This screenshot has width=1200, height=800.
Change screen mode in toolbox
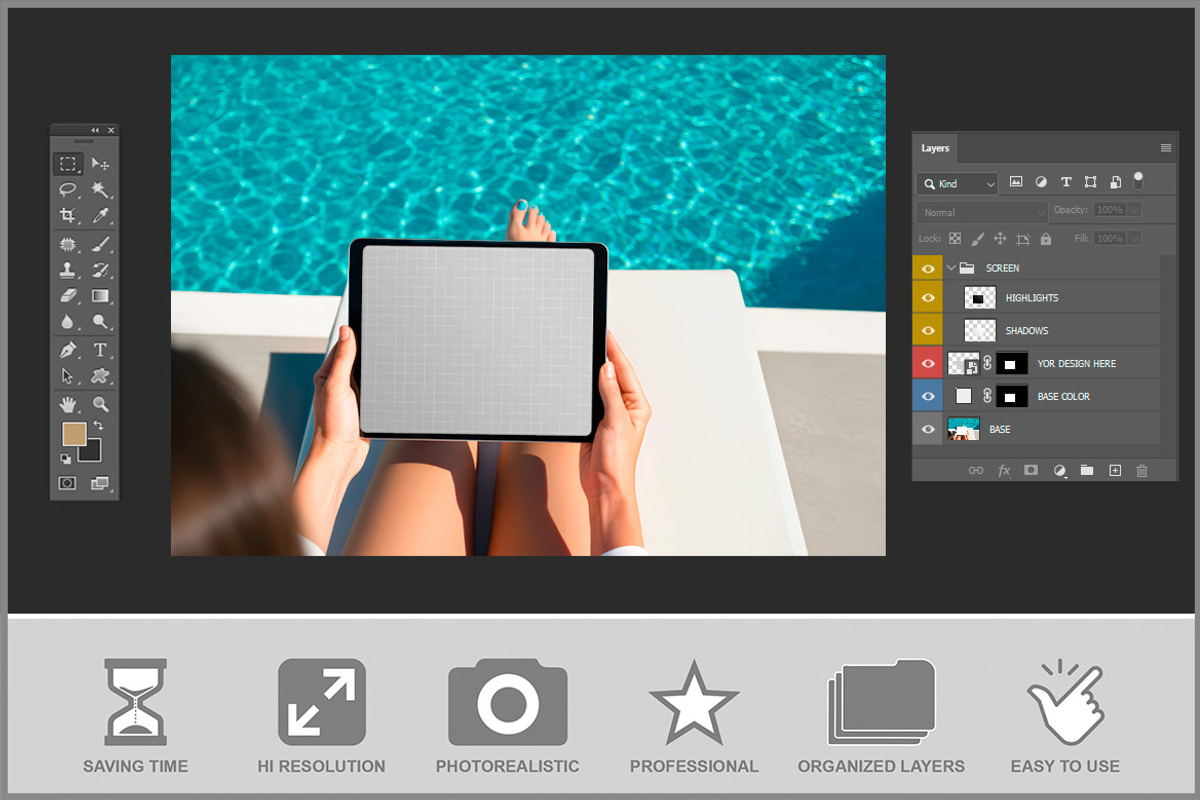(100, 483)
